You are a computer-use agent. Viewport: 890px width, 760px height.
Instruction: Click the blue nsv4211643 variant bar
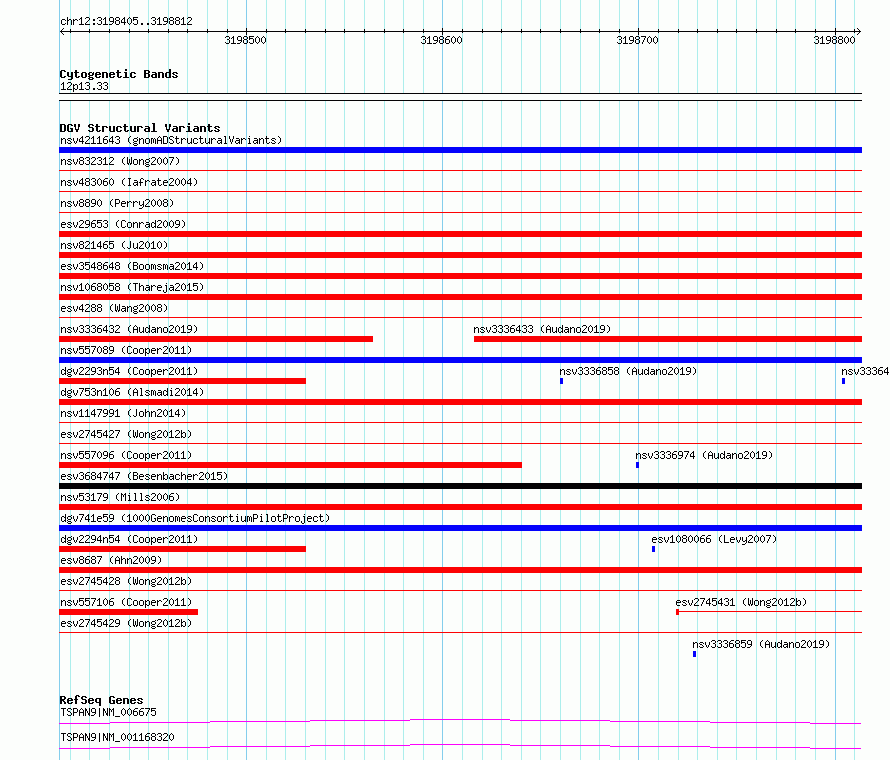[460, 150]
